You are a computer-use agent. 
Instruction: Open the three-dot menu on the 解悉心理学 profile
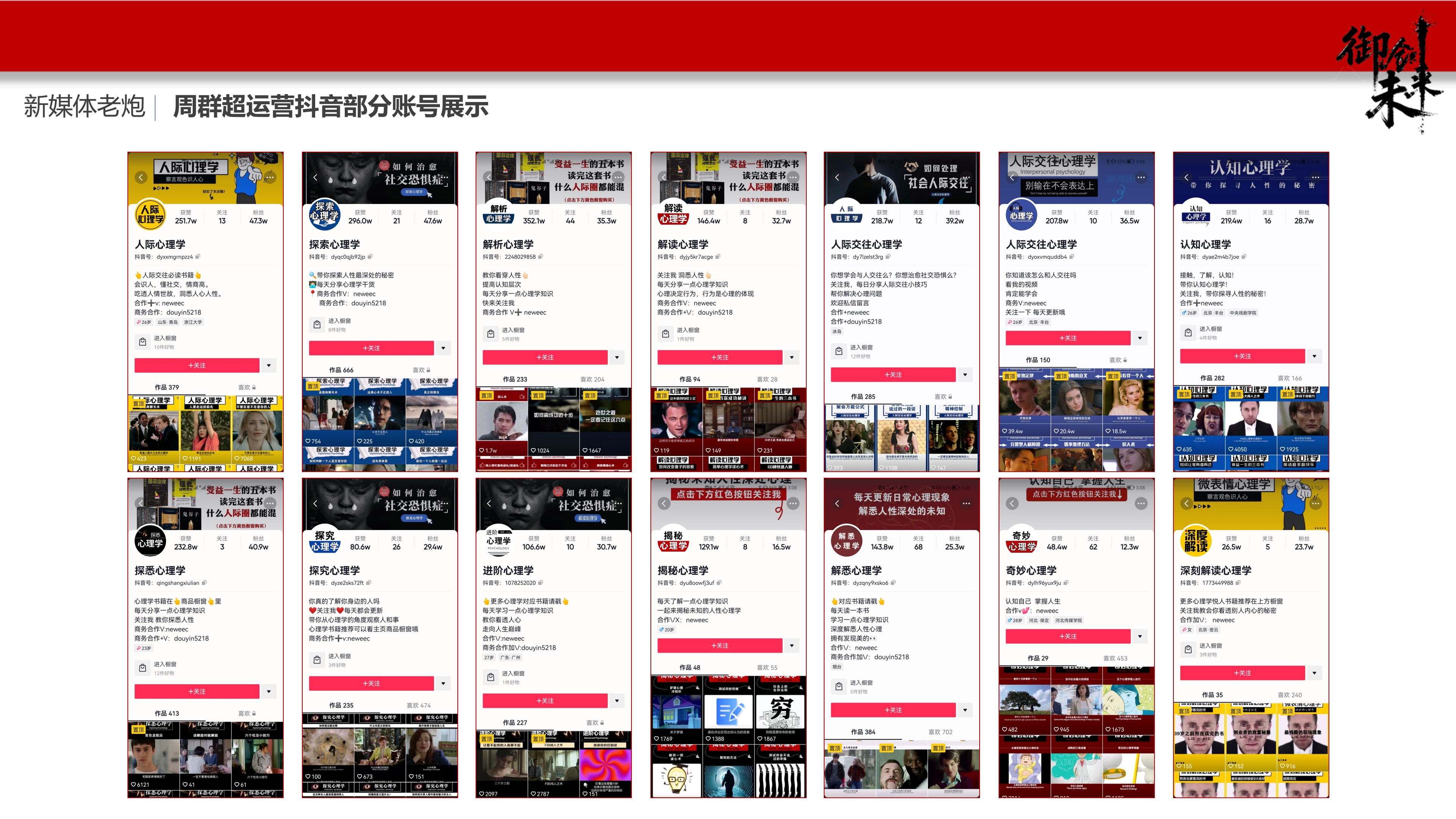coord(966,503)
